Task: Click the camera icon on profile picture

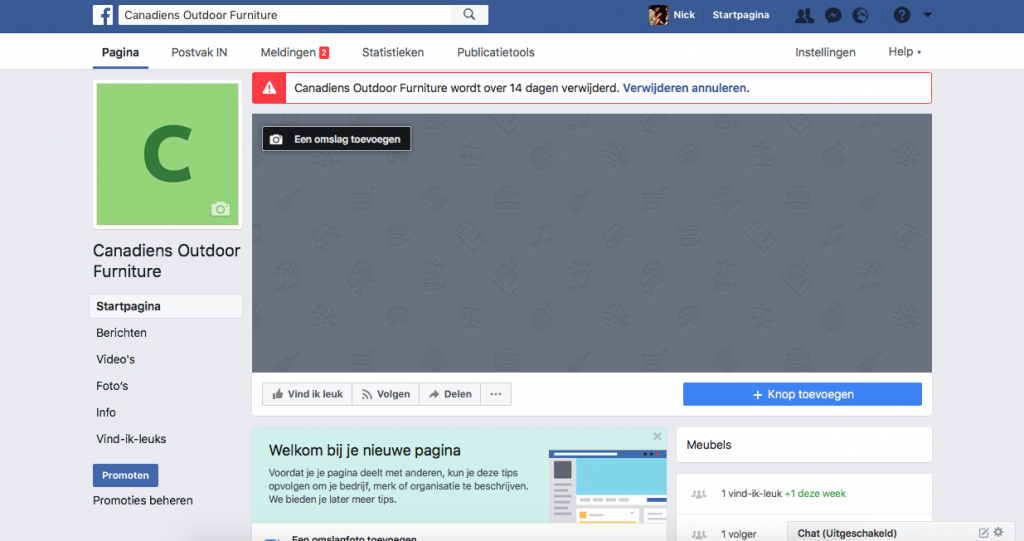Action: click(220, 209)
